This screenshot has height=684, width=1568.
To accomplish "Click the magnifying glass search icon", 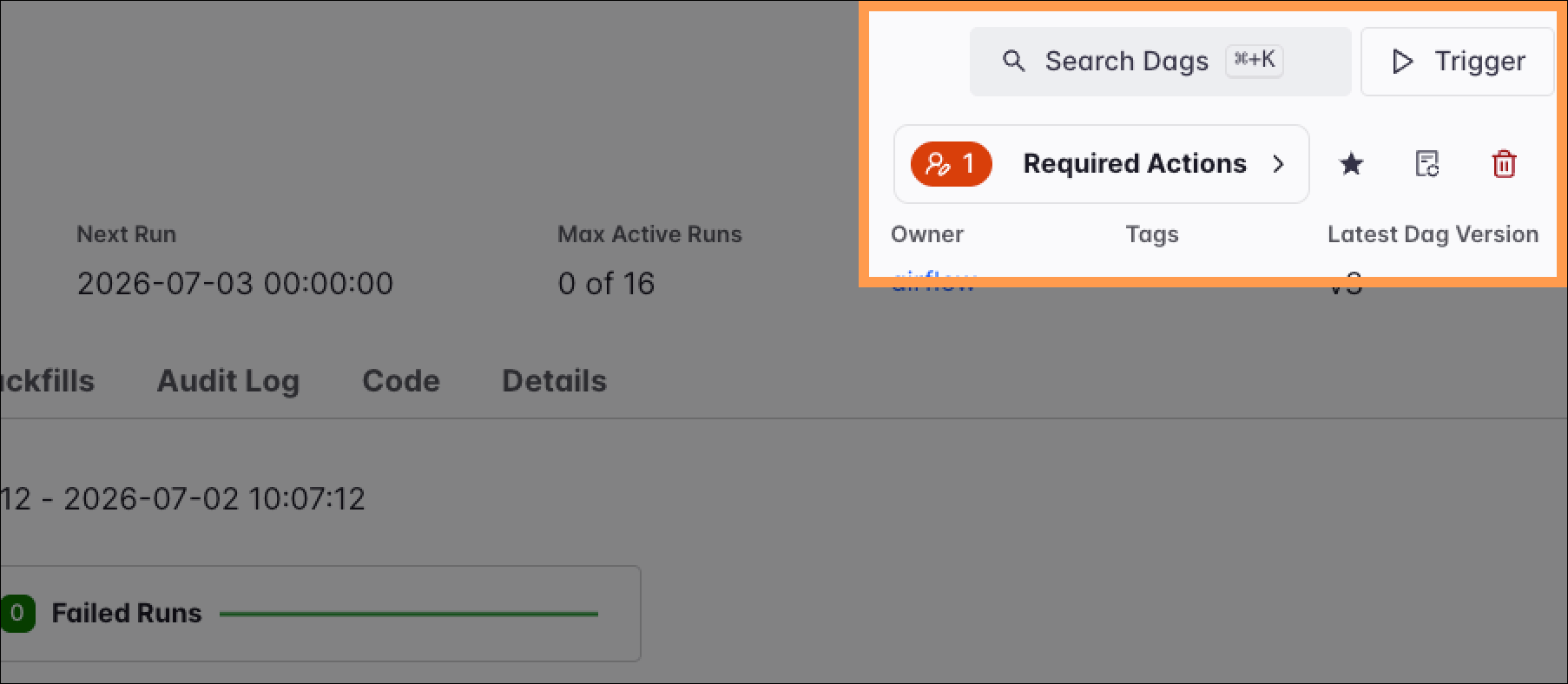I will (1013, 61).
